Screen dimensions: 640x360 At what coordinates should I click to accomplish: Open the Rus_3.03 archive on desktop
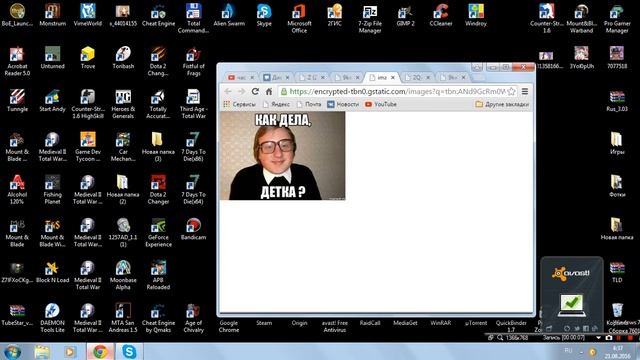pos(617,100)
